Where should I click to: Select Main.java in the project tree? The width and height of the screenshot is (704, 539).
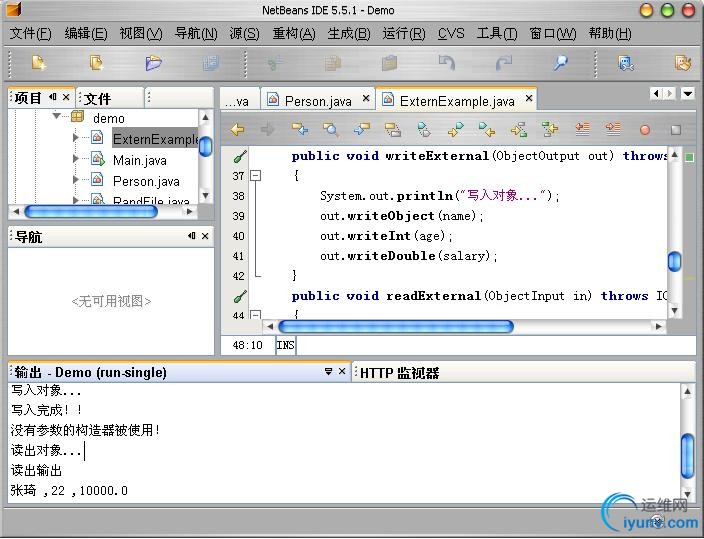140,160
